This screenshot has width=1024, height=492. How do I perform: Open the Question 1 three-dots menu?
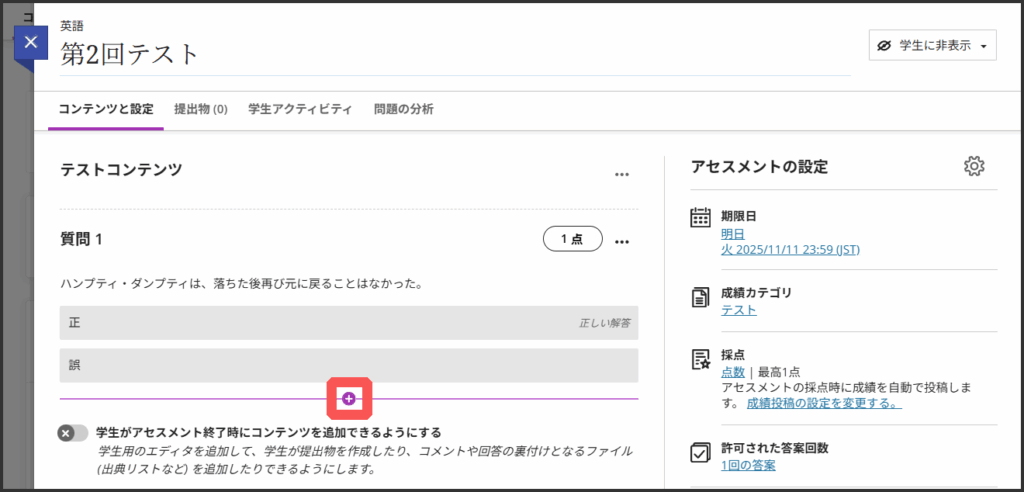(622, 241)
